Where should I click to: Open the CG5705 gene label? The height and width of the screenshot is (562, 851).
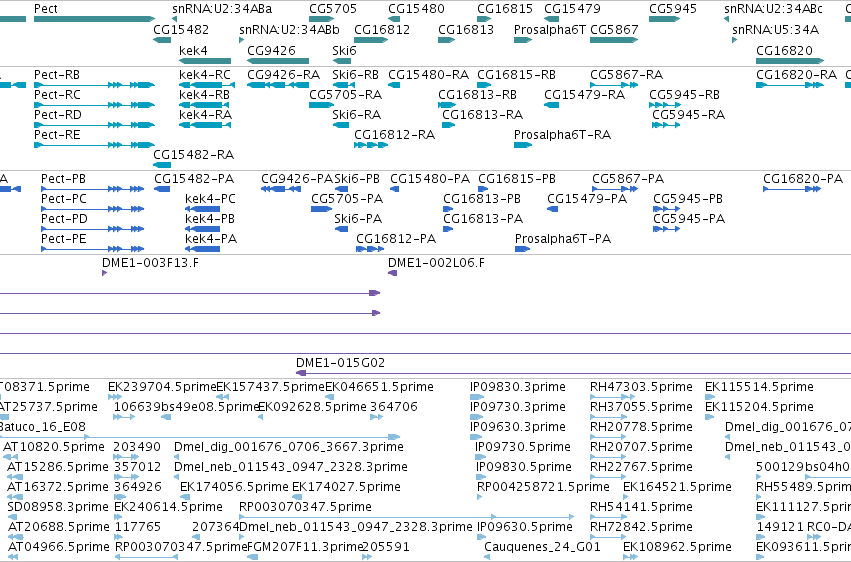click(x=333, y=9)
